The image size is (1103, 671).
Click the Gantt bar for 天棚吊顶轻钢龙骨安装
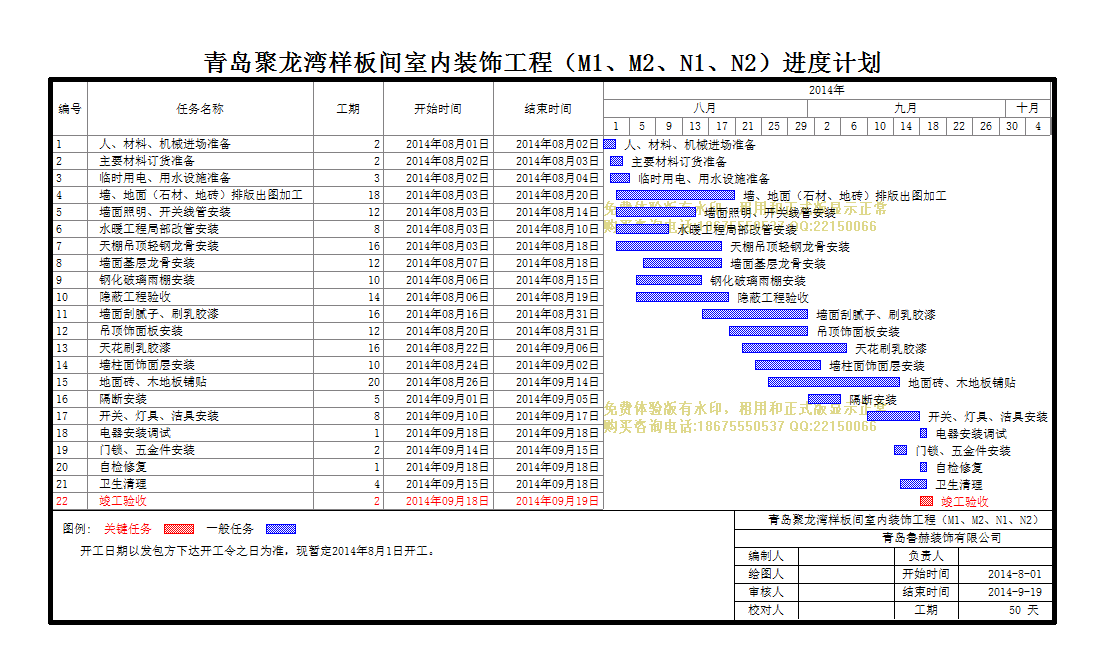coord(669,246)
